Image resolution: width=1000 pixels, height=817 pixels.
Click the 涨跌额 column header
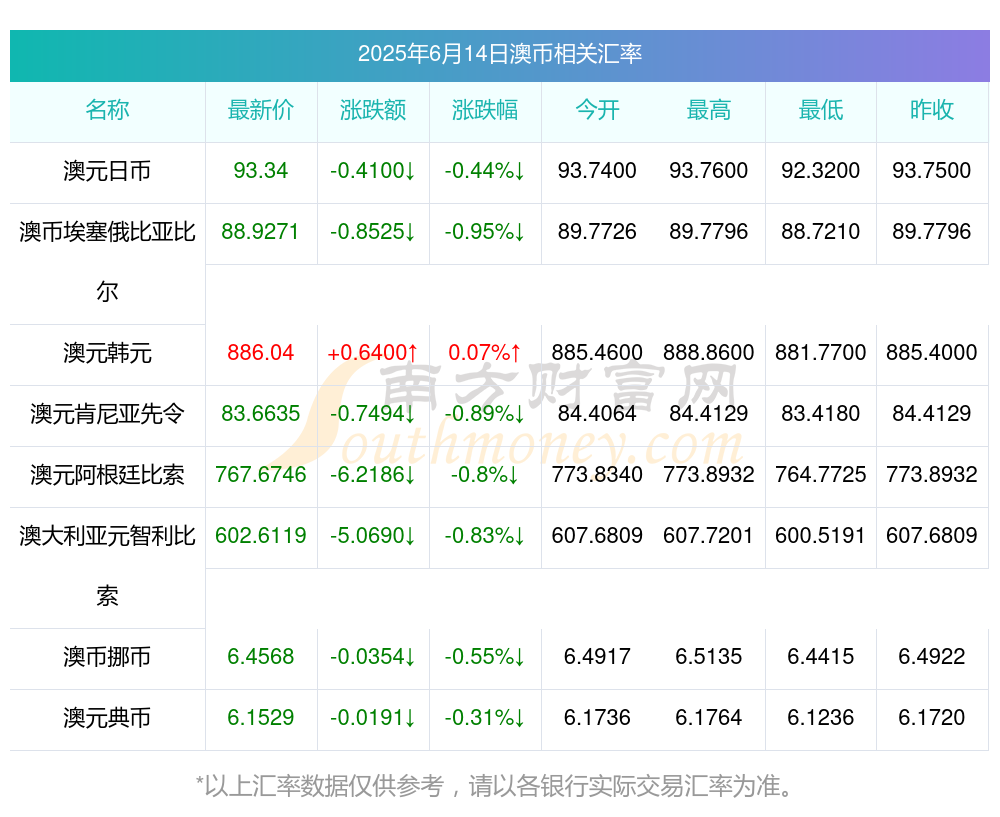pos(373,110)
